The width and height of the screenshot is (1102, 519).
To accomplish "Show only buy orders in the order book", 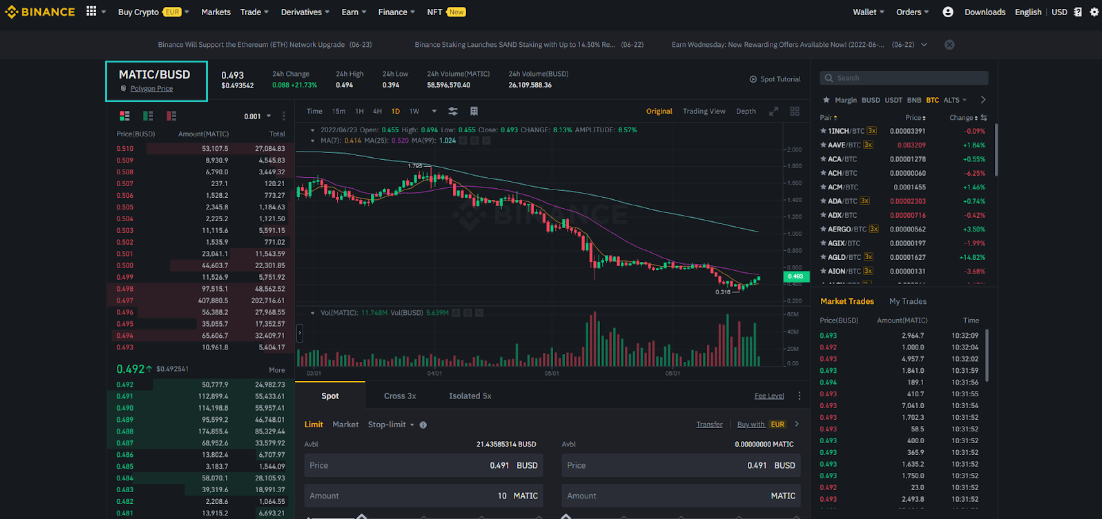I will click(x=148, y=115).
